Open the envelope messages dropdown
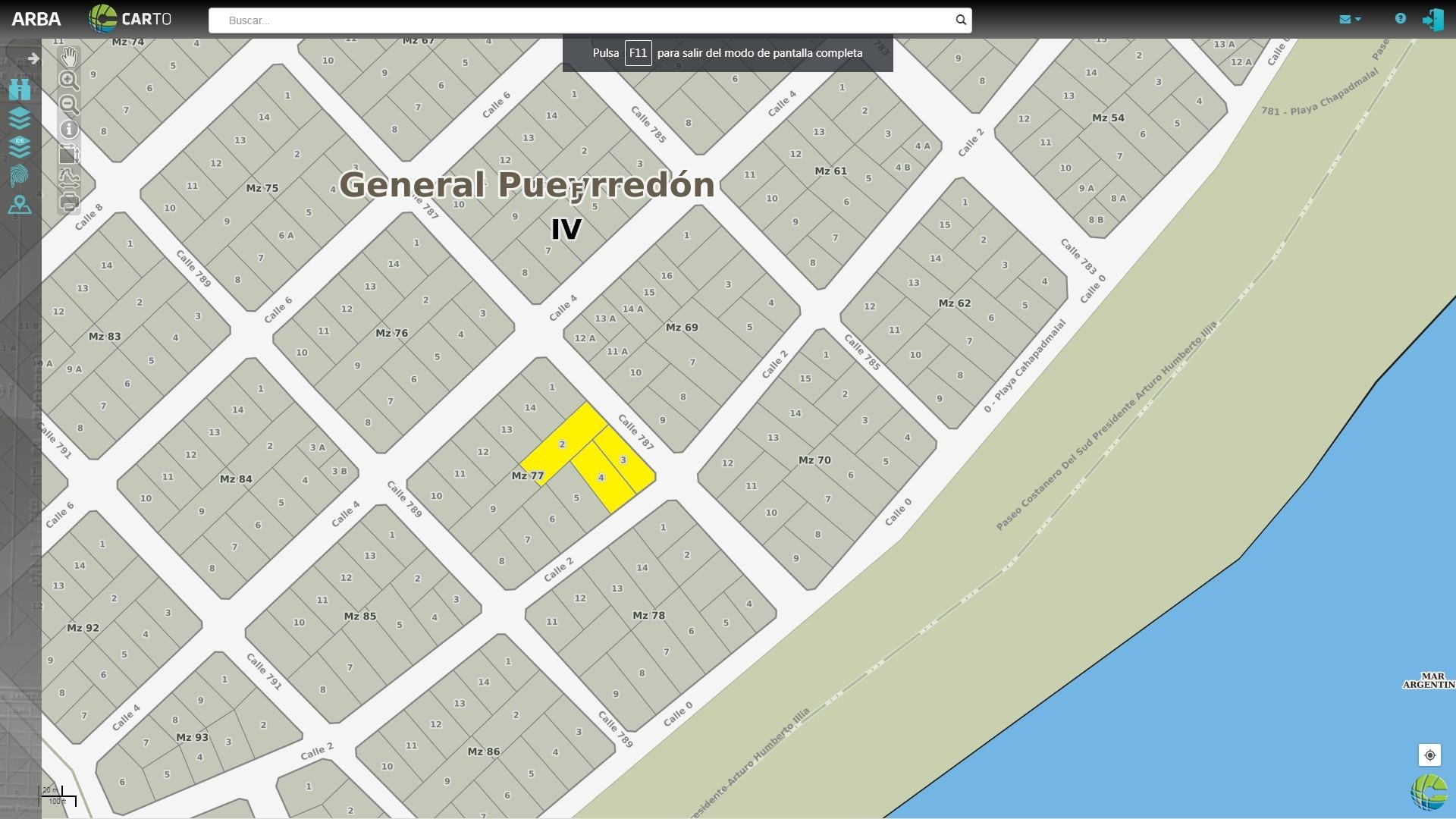Image resolution: width=1456 pixels, height=819 pixels. click(x=1350, y=19)
